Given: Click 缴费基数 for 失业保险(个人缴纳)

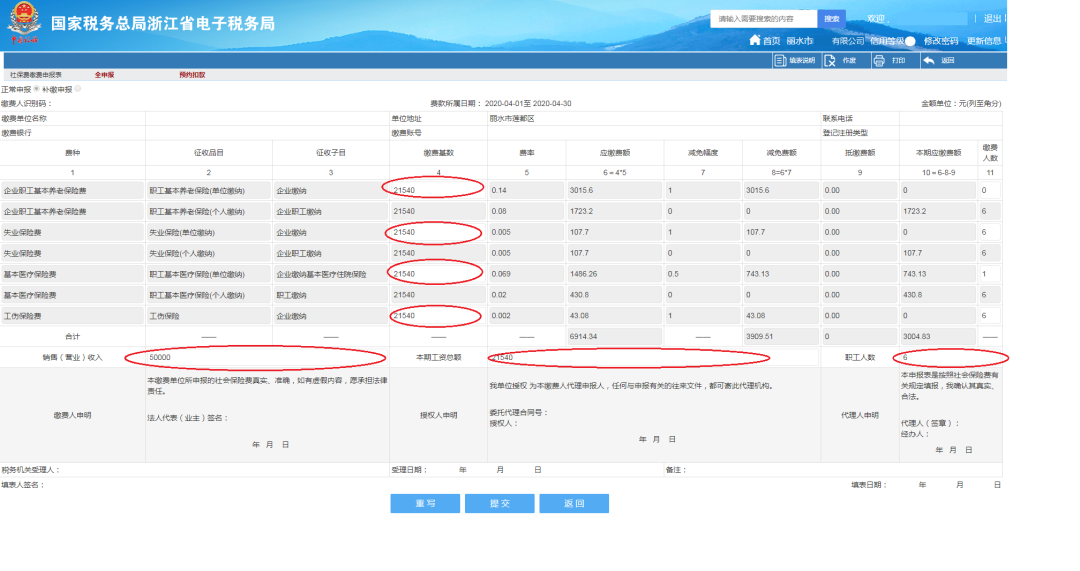Looking at the screenshot, I should click(437, 253).
